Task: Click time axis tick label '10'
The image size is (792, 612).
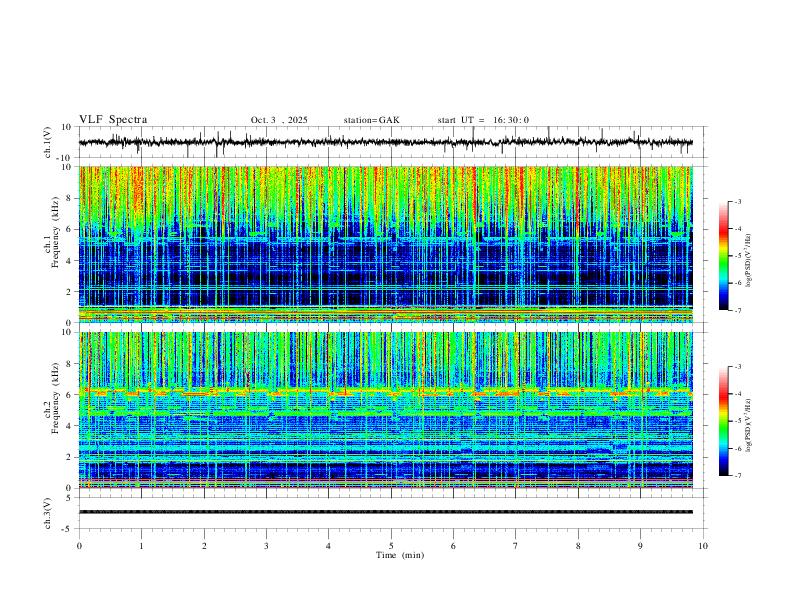Action: click(x=703, y=546)
